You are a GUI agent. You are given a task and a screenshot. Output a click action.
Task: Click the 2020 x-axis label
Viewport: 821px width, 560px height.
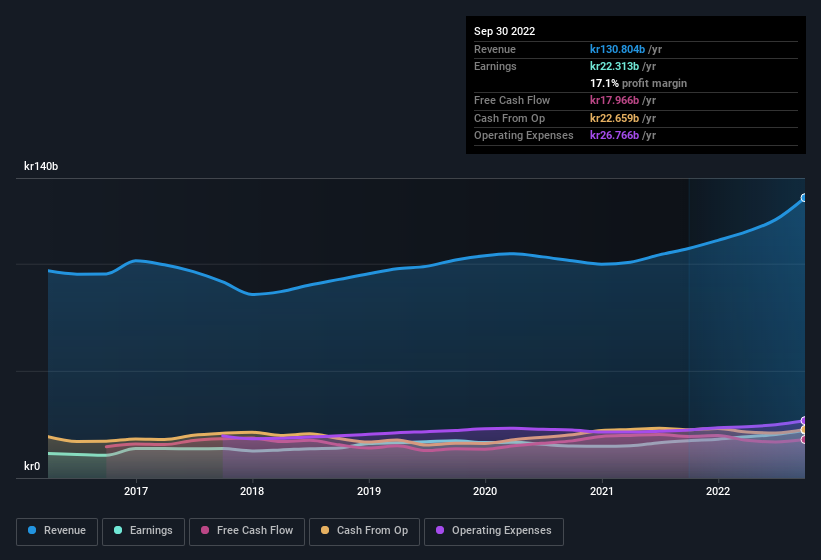pos(485,491)
